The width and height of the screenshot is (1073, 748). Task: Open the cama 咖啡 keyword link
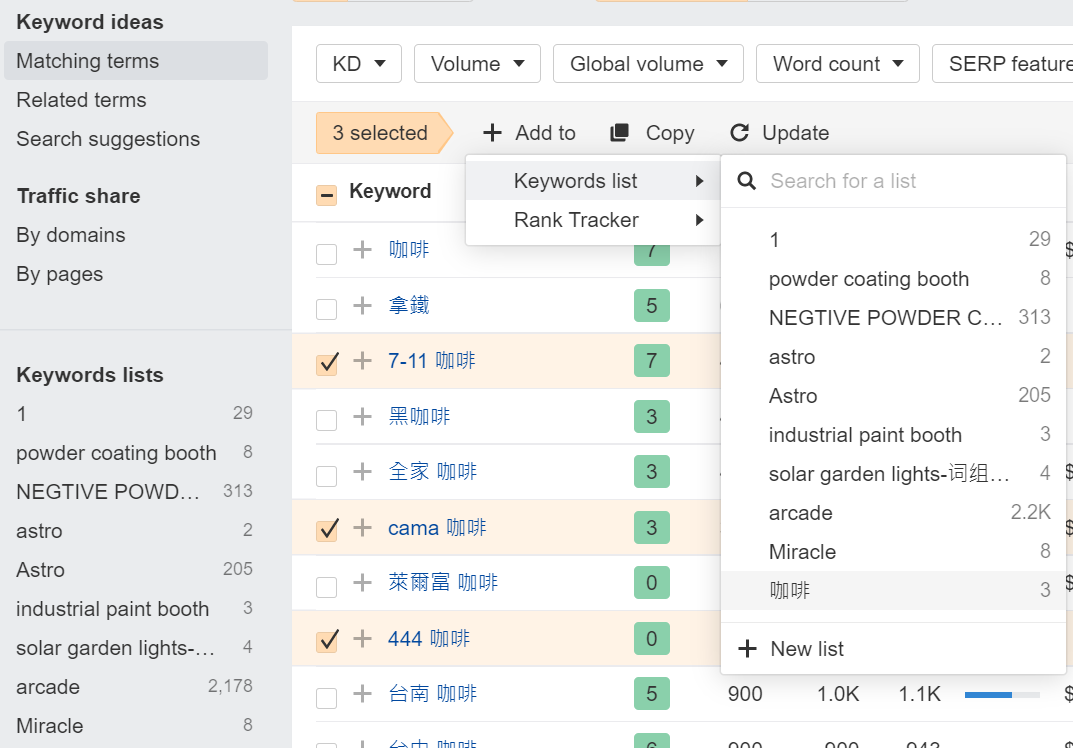pos(437,528)
